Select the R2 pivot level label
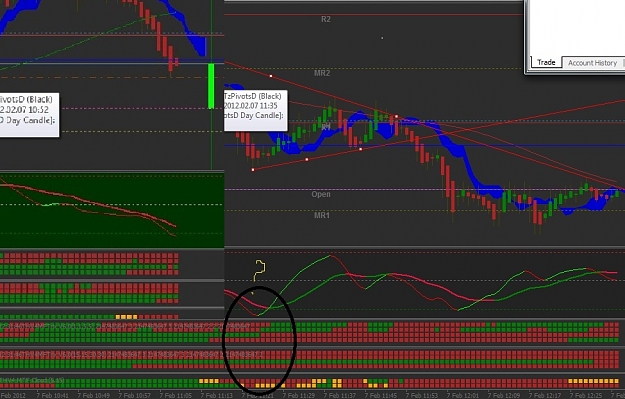Image resolution: width=625 pixels, height=399 pixels. click(x=326, y=19)
